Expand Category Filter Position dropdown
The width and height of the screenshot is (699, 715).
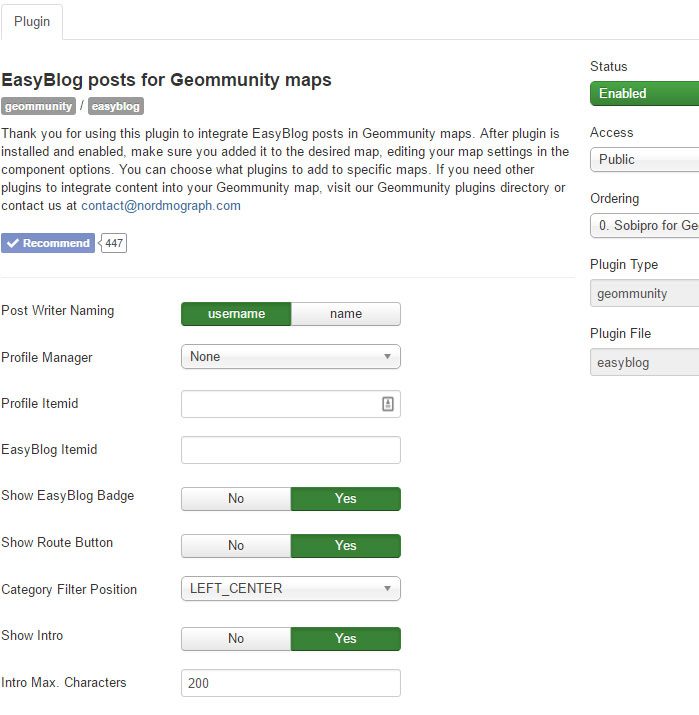(x=291, y=588)
